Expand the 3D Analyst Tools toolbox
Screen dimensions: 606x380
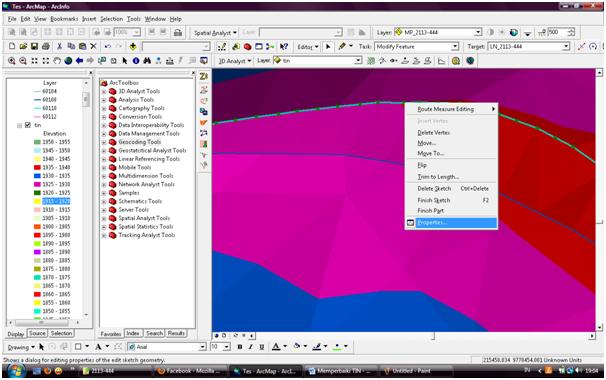104,92
